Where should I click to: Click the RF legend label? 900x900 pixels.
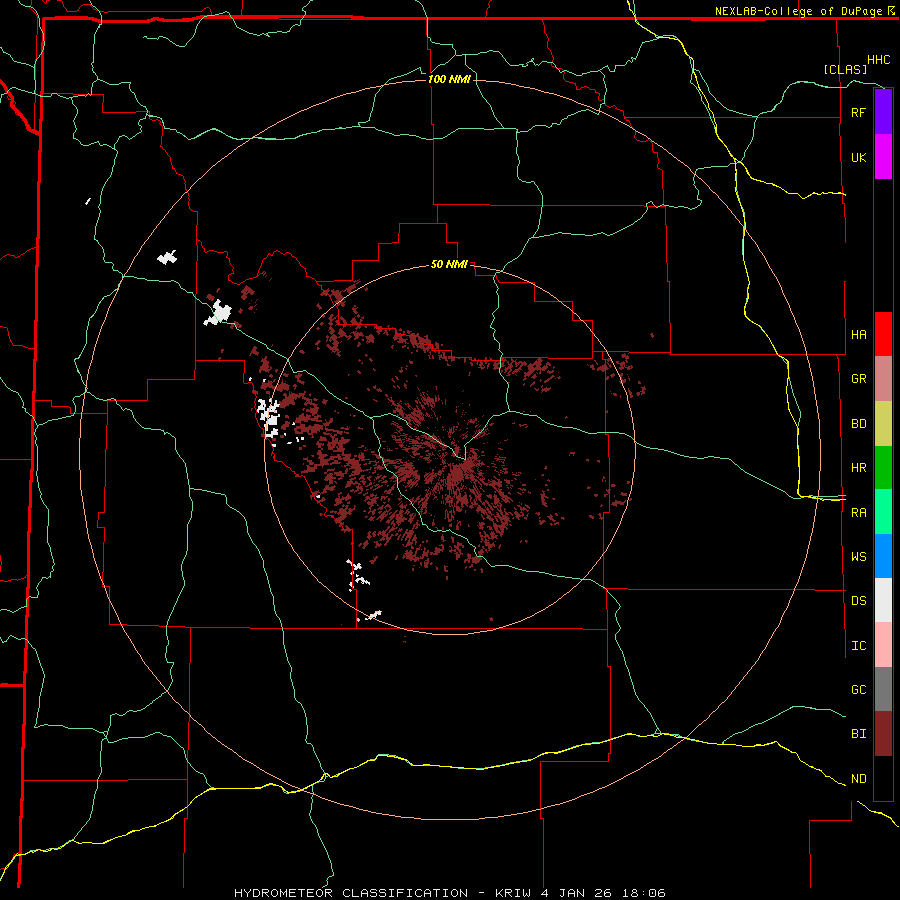click(858, 112)
